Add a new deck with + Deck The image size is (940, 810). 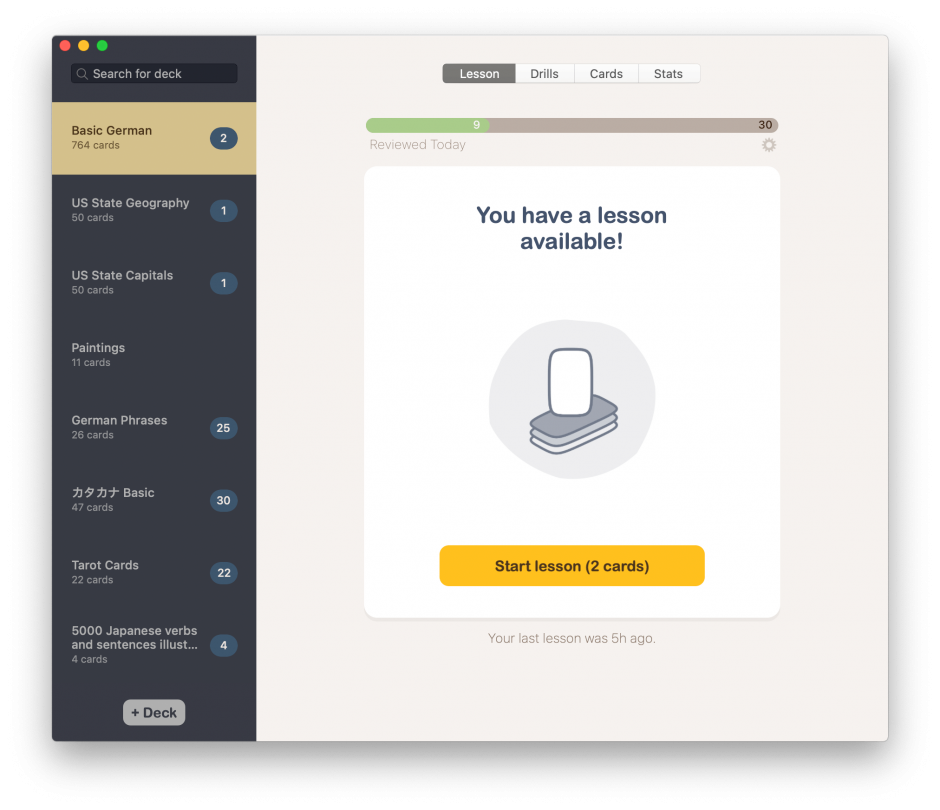pyautogui.click(x=154, y=712)
